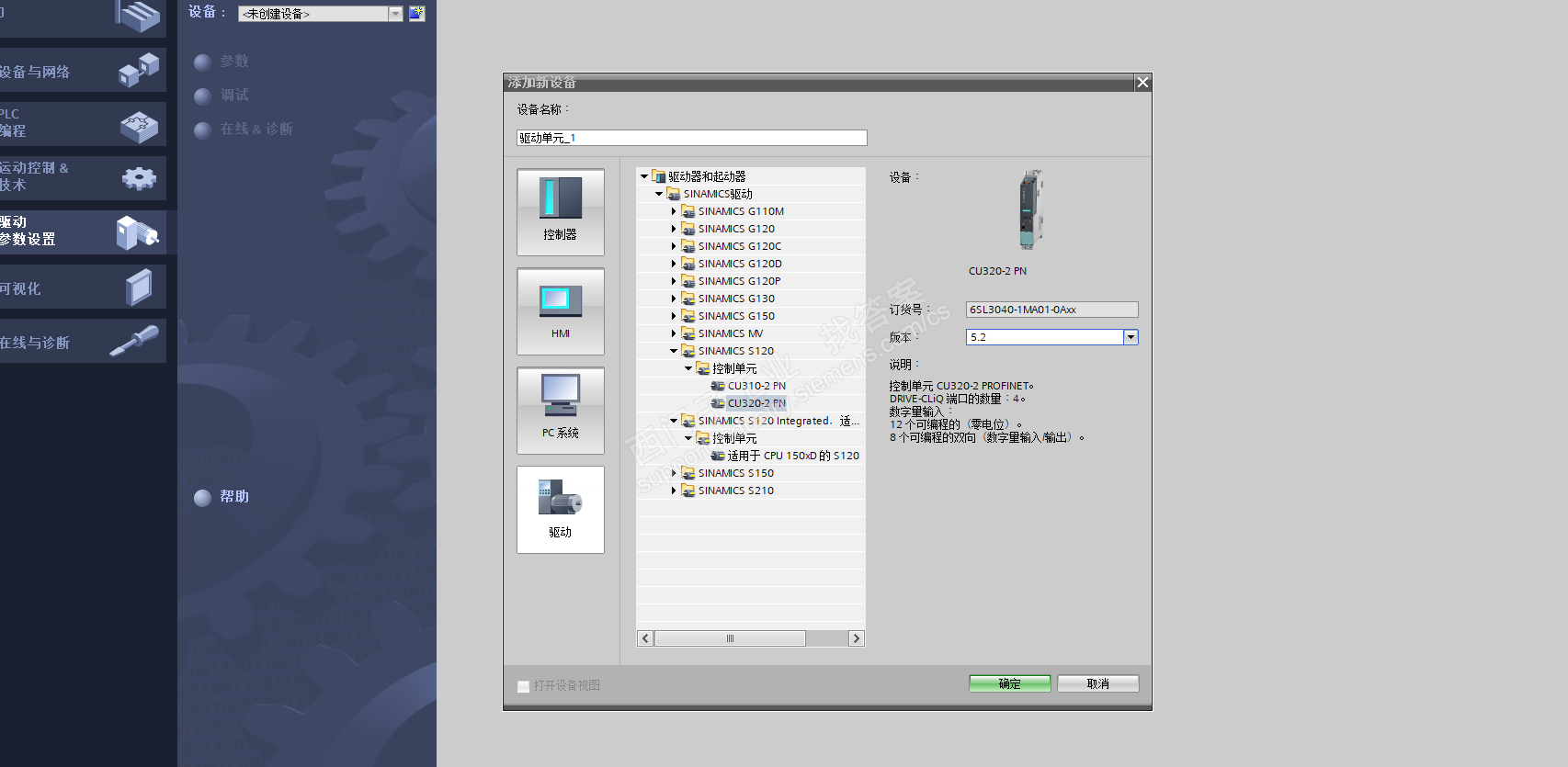This screenshot has height=767, width=1568.
Task: Choose the PC 系统 device category button
Action: 561,411
